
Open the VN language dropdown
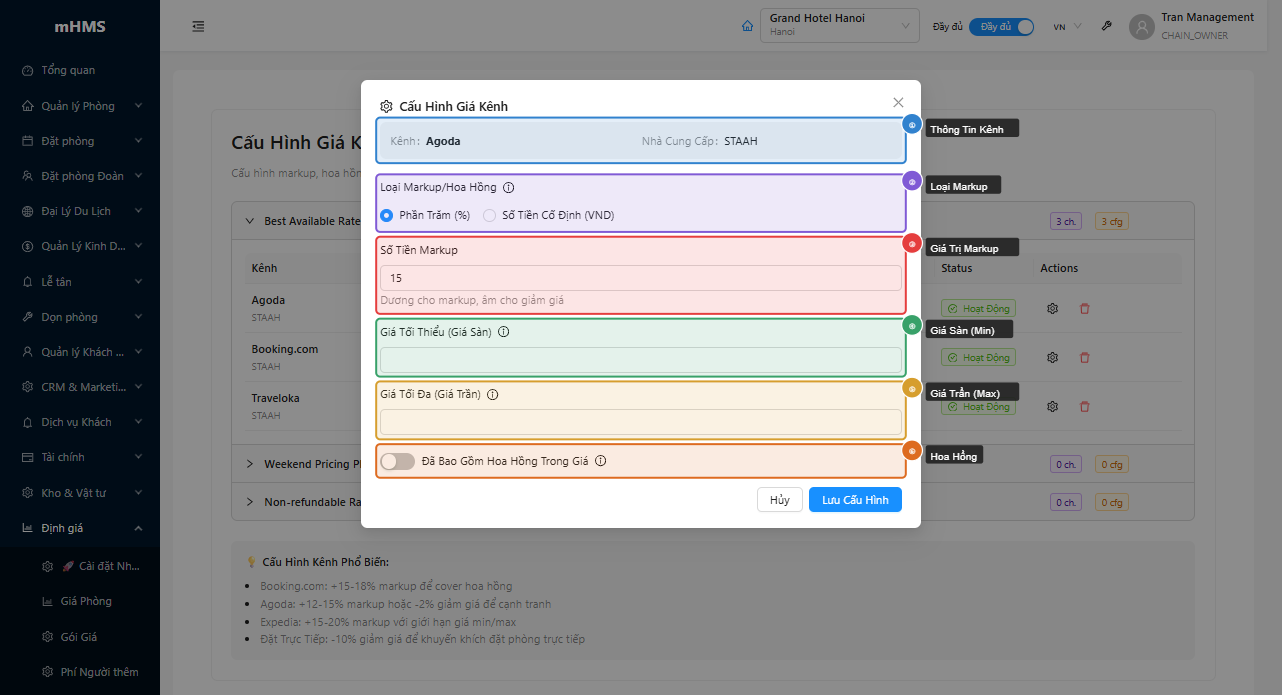pos(1066,26)
